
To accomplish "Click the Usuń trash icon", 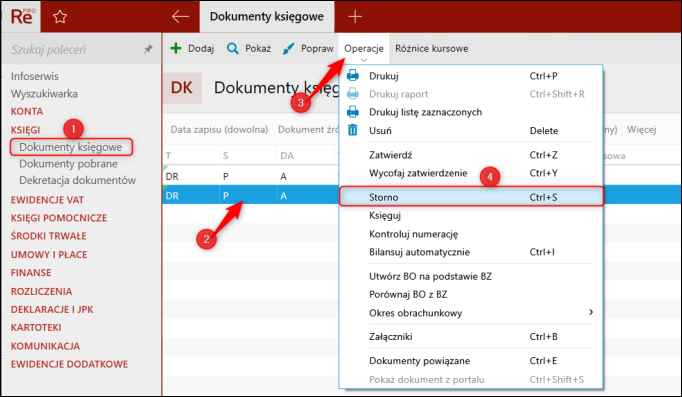I will tap(353, 130).
